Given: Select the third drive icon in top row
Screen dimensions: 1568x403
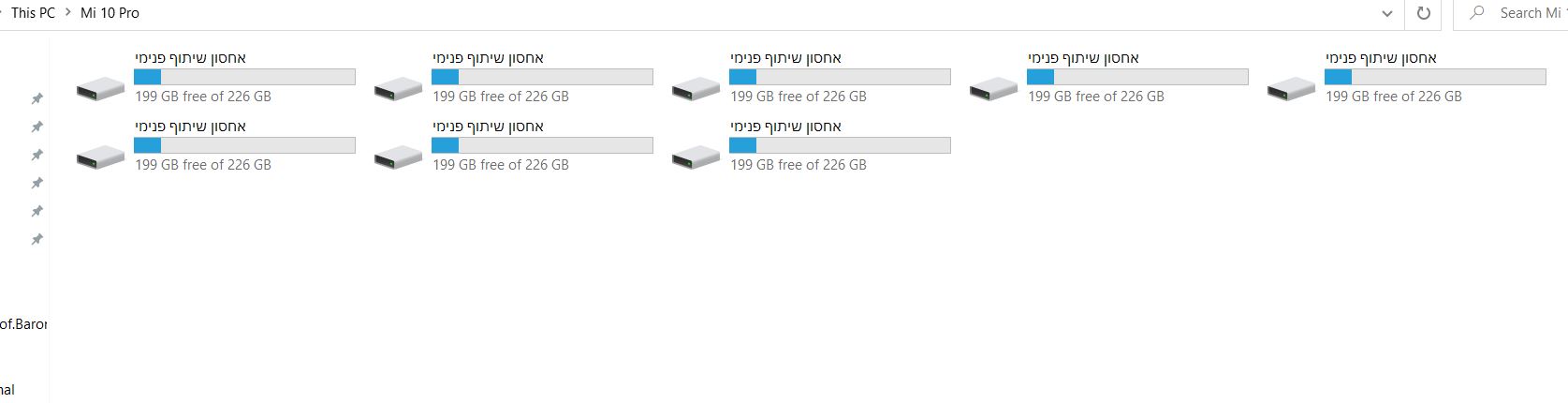Looking at the screenshot, I should tap(696, 89).
